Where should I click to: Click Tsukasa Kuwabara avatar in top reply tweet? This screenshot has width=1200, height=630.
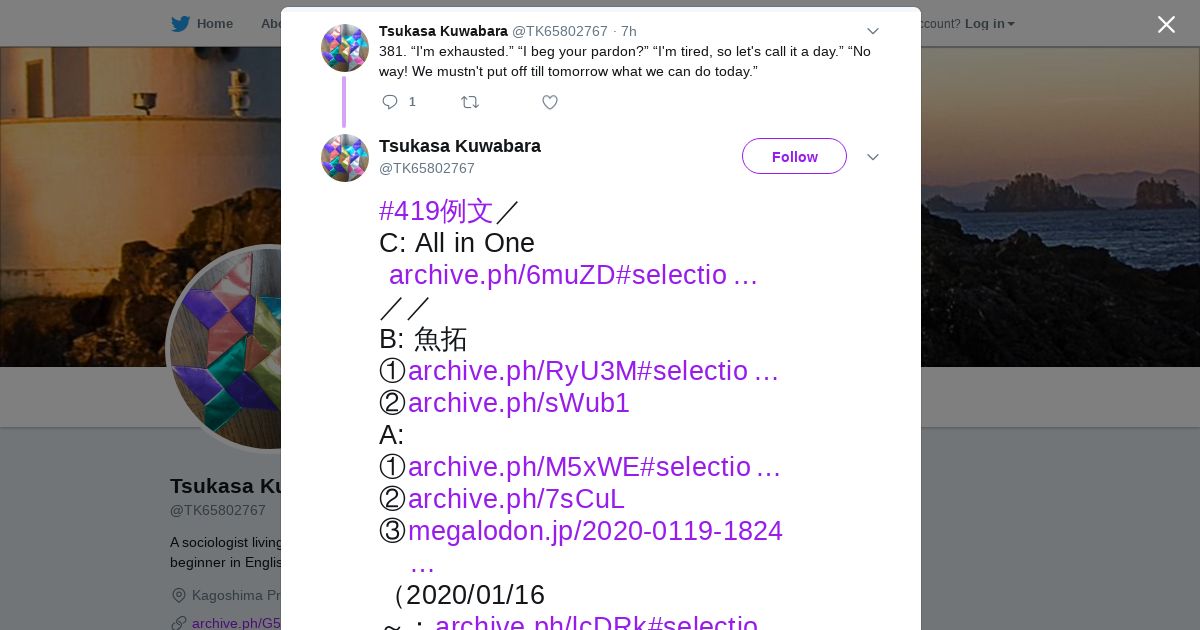345,48
